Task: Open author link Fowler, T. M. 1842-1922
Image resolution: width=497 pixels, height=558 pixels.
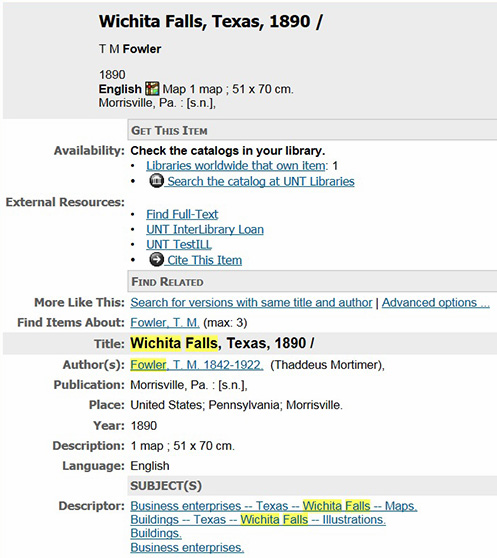Action: [x=197, y=365]
